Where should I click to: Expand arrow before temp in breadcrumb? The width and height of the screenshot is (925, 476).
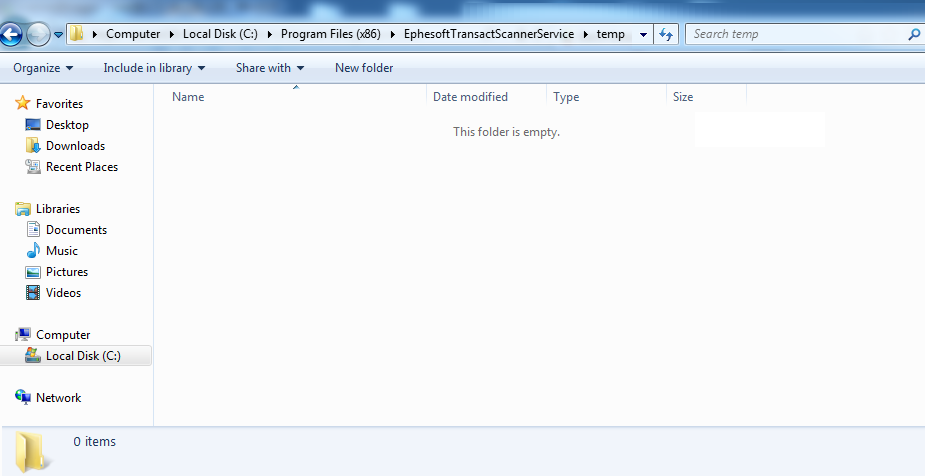585,34
